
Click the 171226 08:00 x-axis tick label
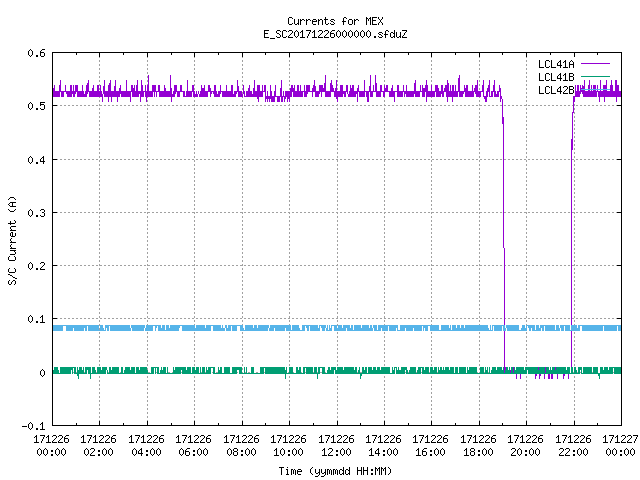[241, 446]
